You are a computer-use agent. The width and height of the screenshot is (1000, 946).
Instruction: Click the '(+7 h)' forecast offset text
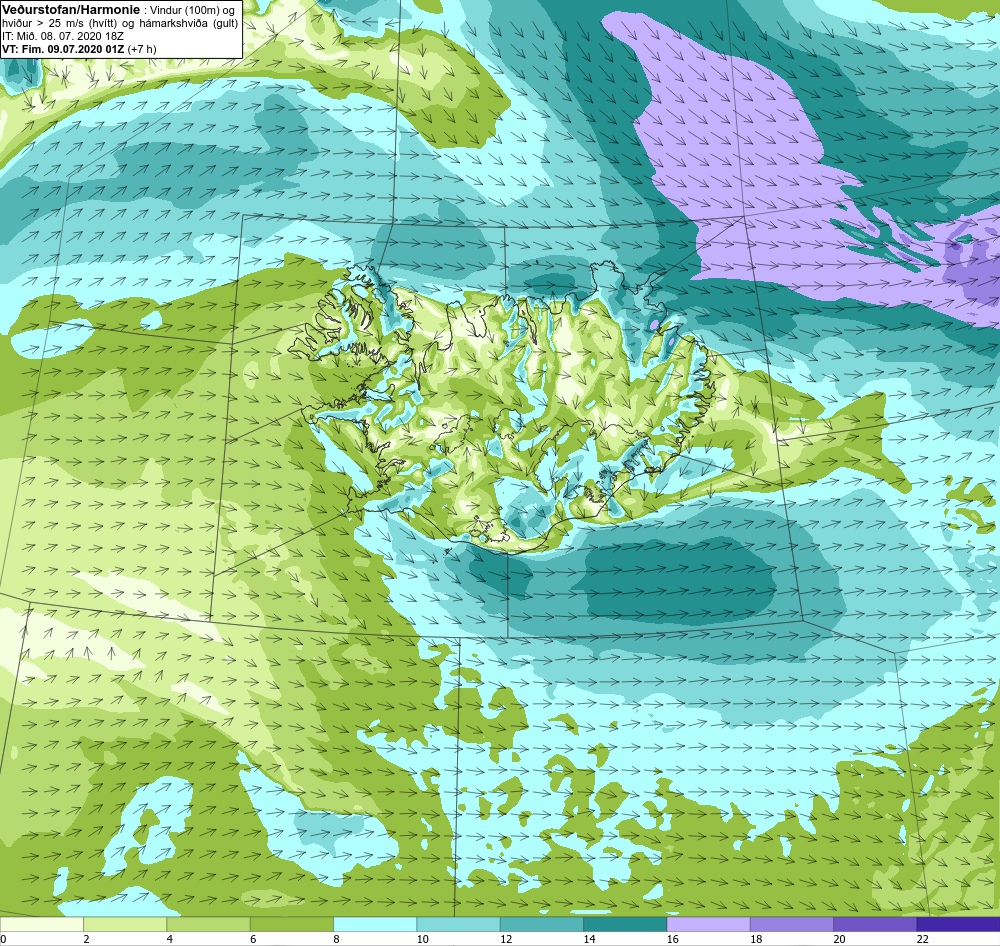tap(142, 49)
